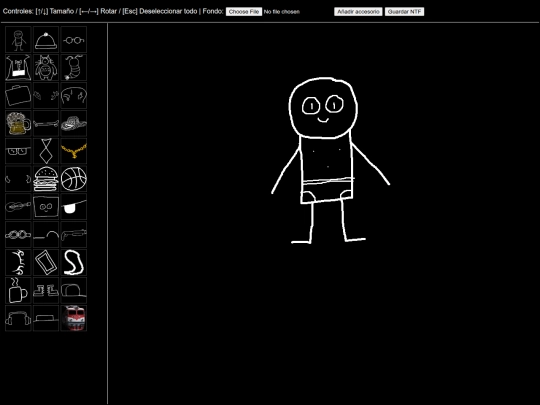Screen dimensions: 540x405
Task: Choose the tribal tattoo accessory
Action: point(18,262)
